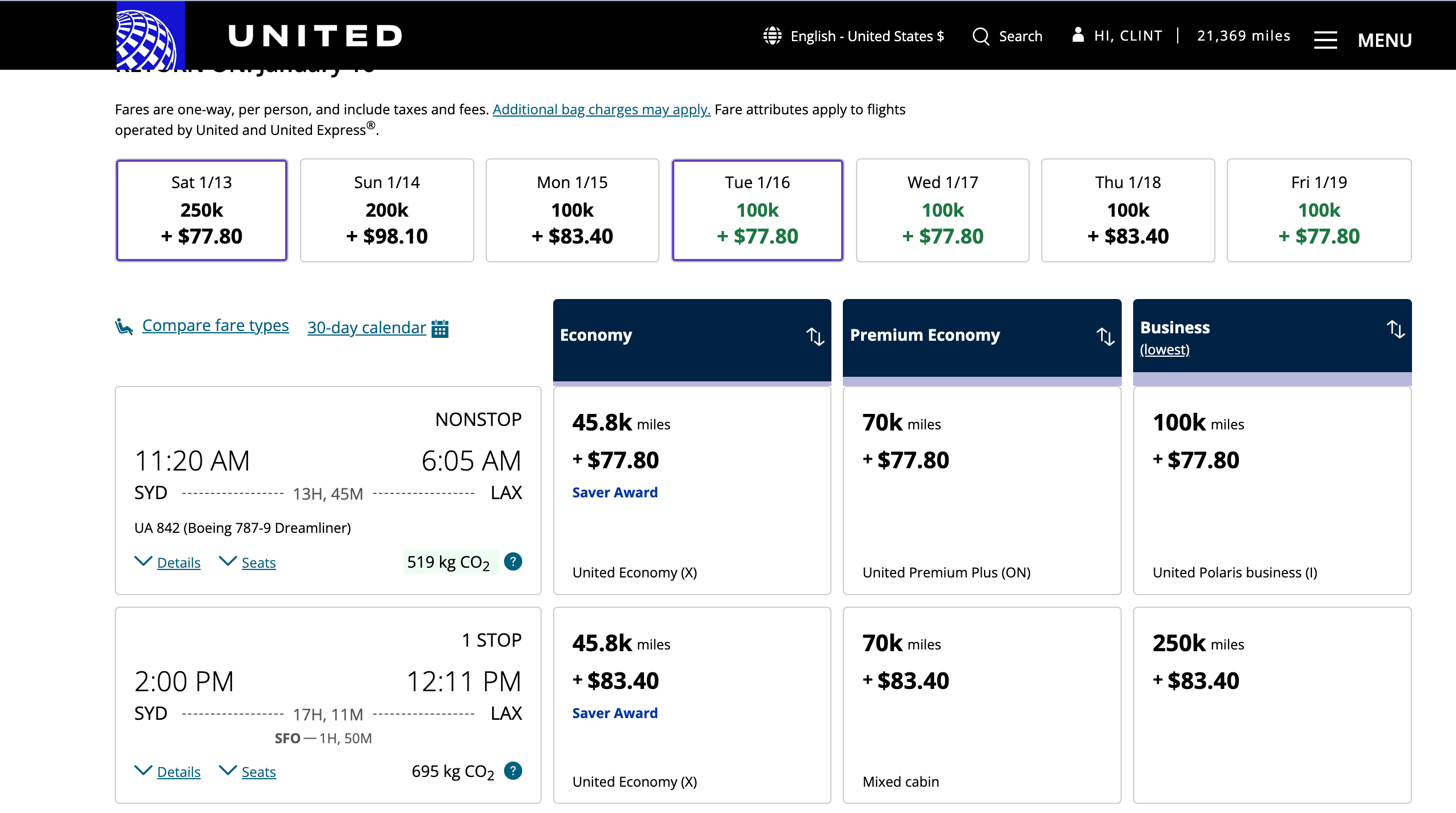Viewport: 1456px width, 813px height.
Task: Open the Compare fare types link
Action: (x=215, y=325)
